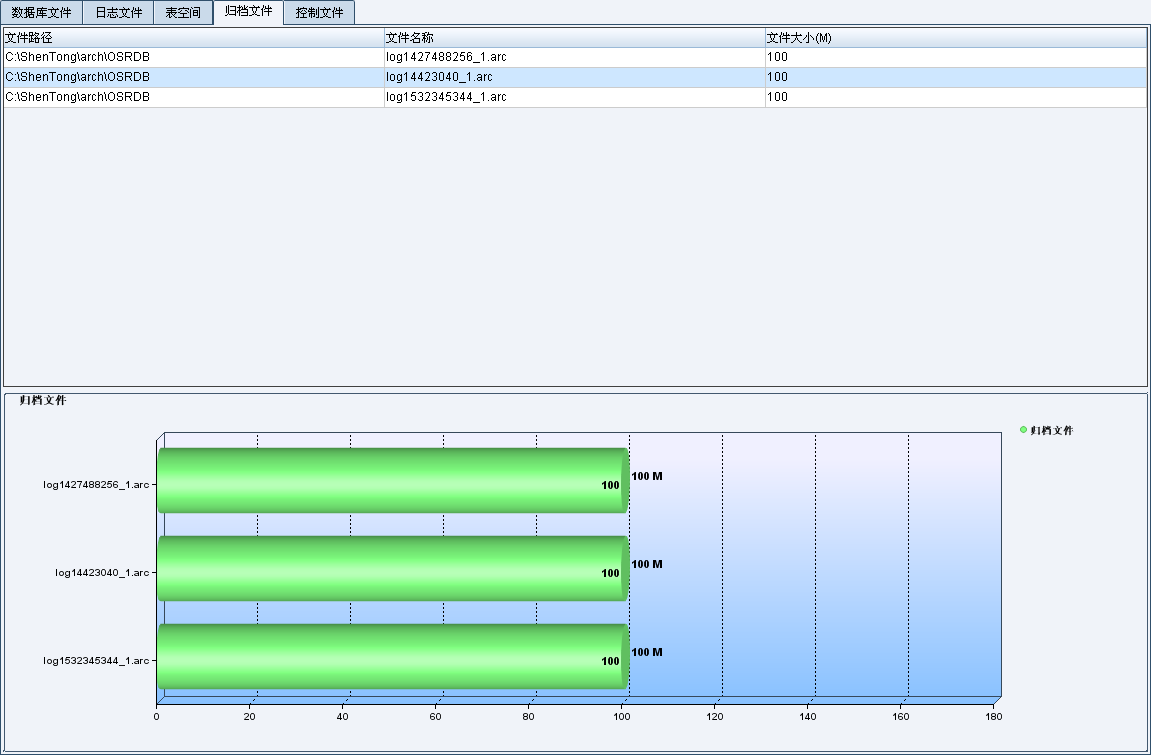The width and height of the screenshot is (1151, 755).
Task: Select table row log1532345344_1.arc file name
Action: point(446,97)
